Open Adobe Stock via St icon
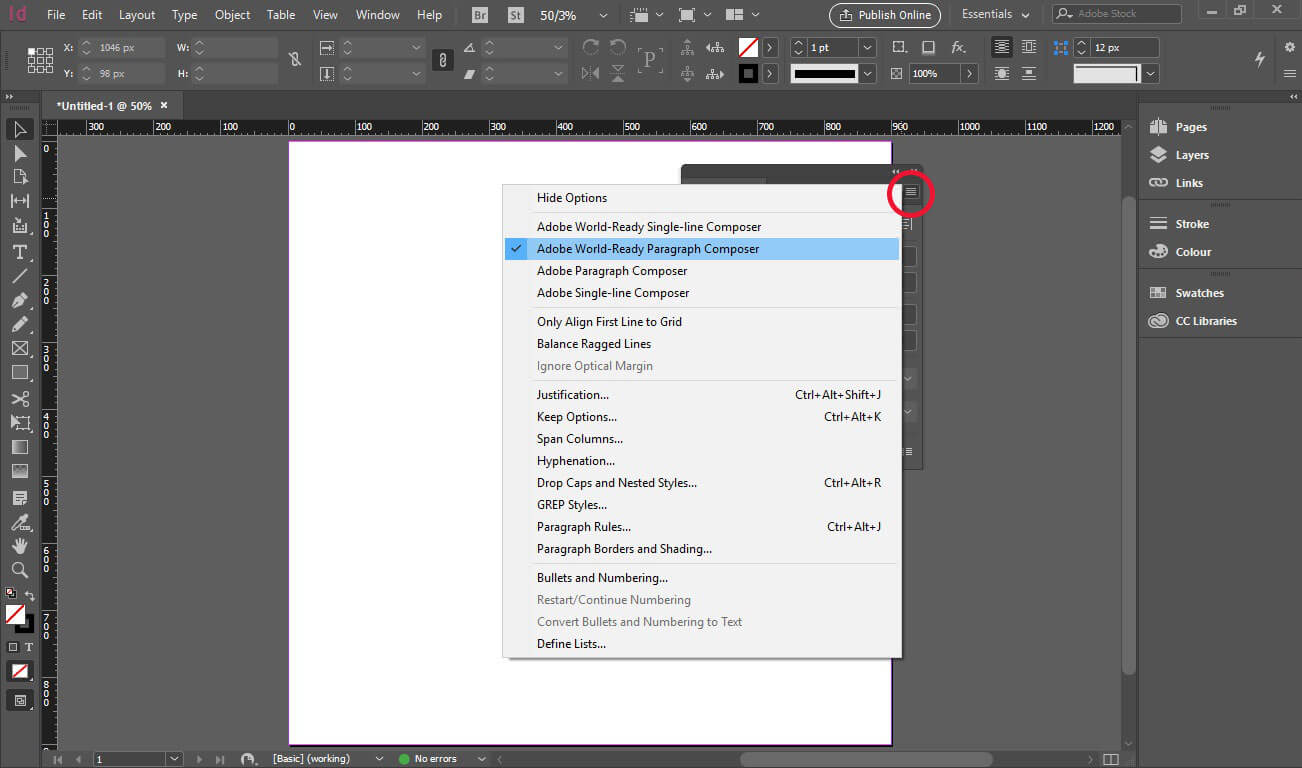Image resolution: width=1302 pixels, height=768 pixels. [x=516, y=15]
